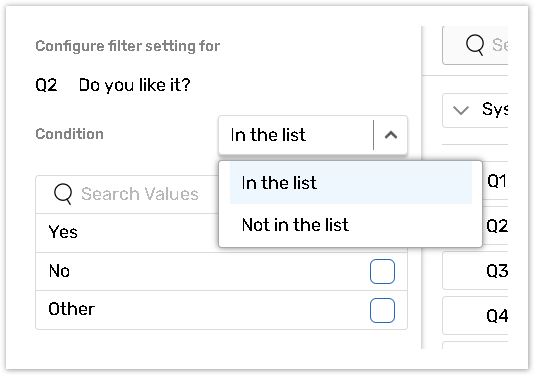Collapse the Condition dropdown using its up chevron
The height and width of the screenshot is (375, 534).
391,135
